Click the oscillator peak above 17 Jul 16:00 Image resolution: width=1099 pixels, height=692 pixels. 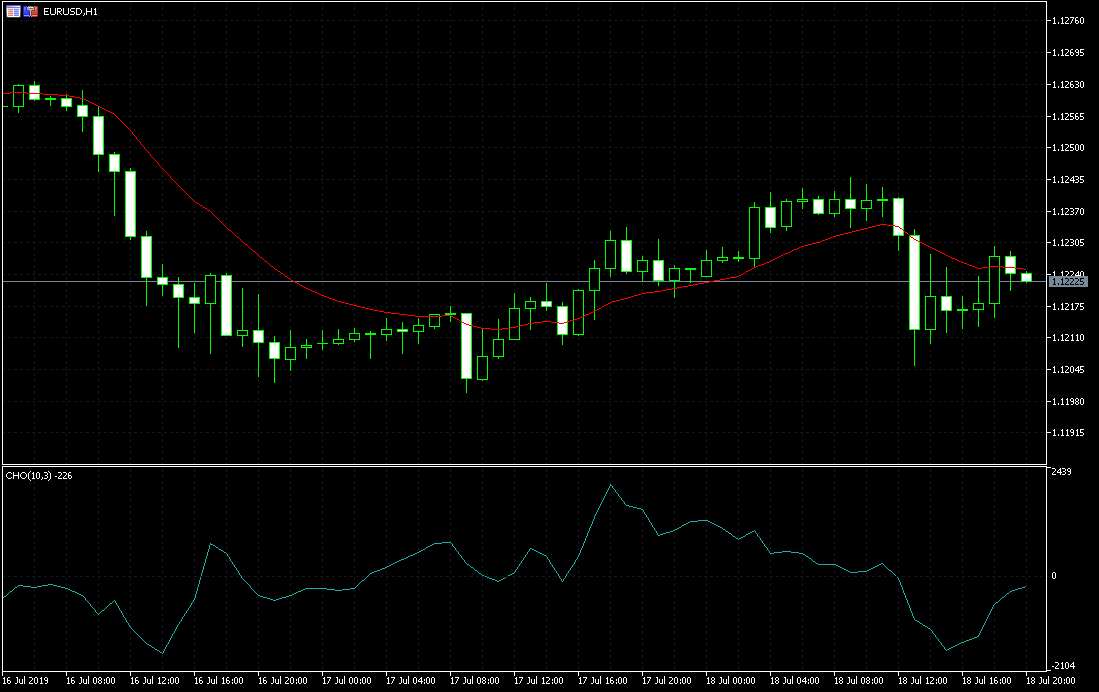pyautogui.click(x=612, y=485)
